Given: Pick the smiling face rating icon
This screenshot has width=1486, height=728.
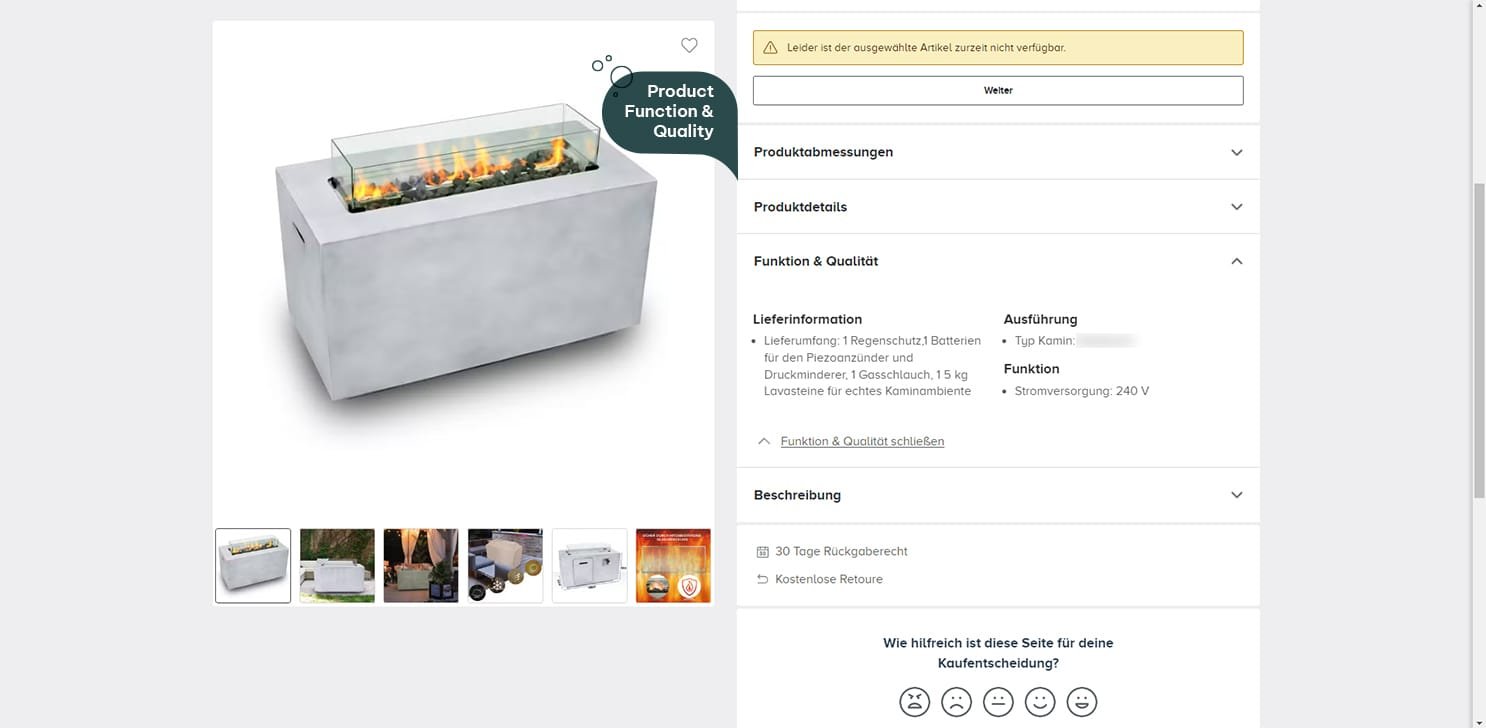Looking at the screenshot, I should point(1040,702).
